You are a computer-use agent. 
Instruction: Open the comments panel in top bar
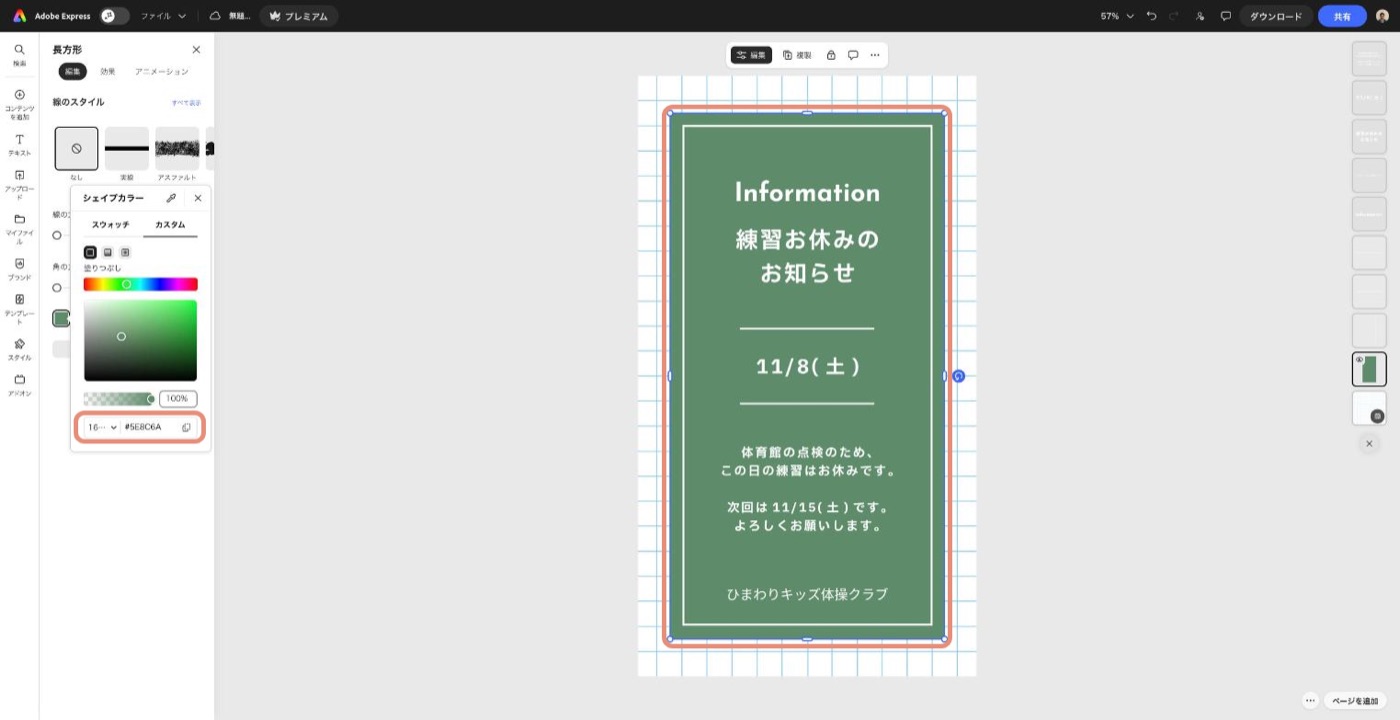[x=1225, y=16]
